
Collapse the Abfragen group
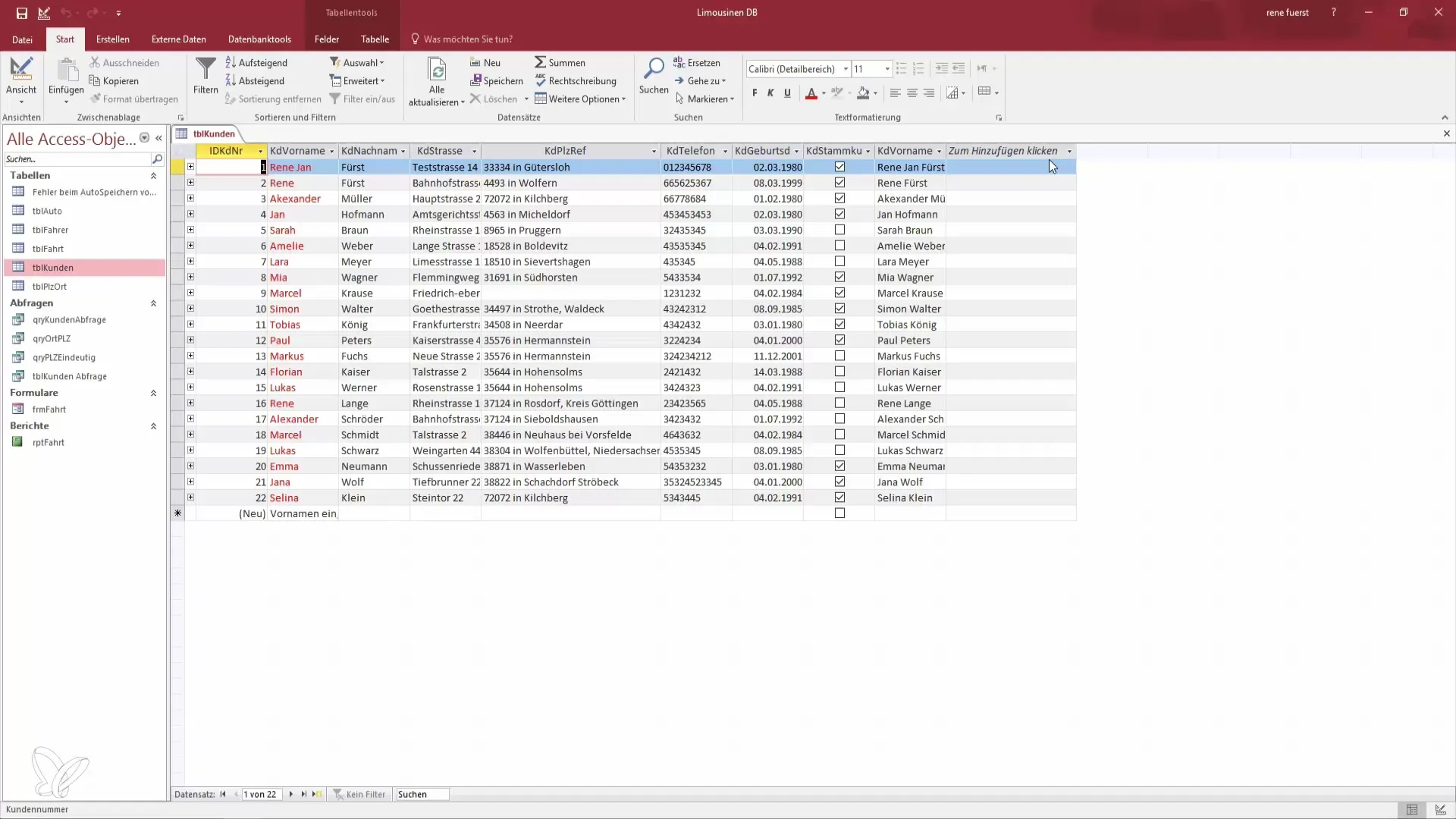pyautogui.click(x=153, y=303)
